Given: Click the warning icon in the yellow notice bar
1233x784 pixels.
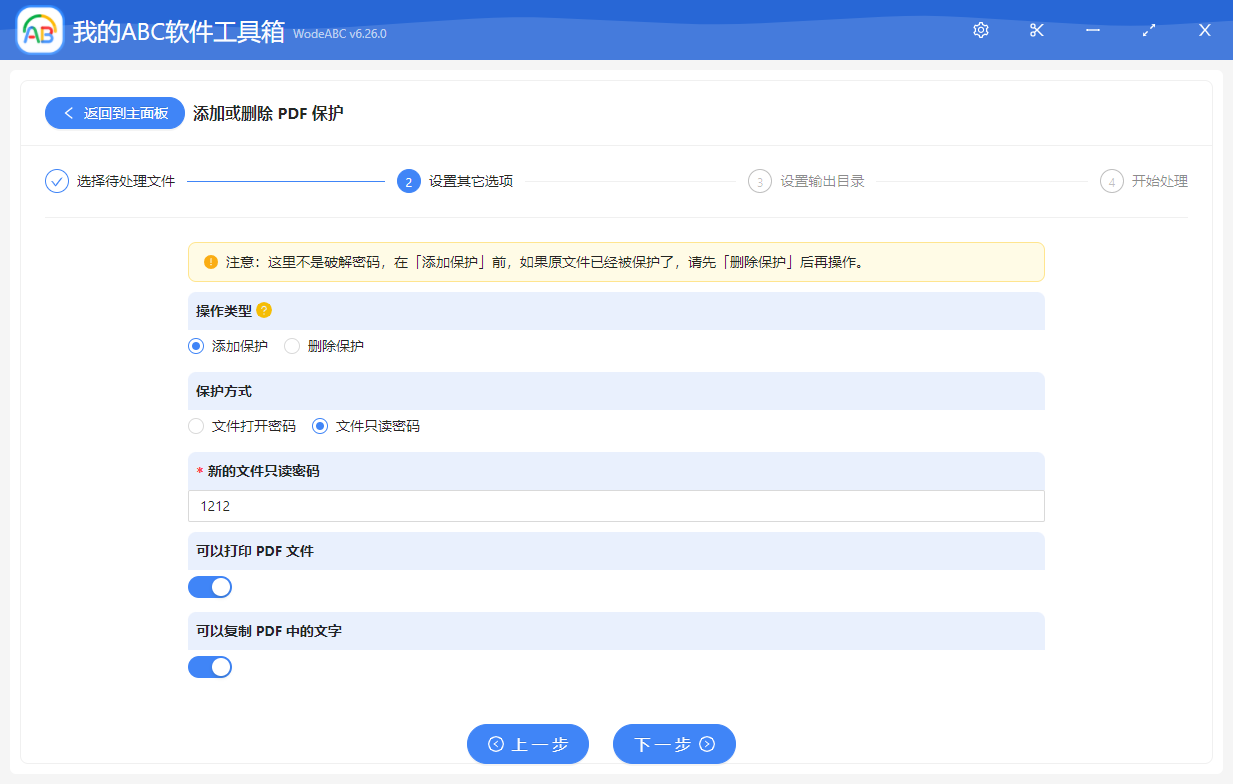Looking at the screenshot, I should pos(210,261).
